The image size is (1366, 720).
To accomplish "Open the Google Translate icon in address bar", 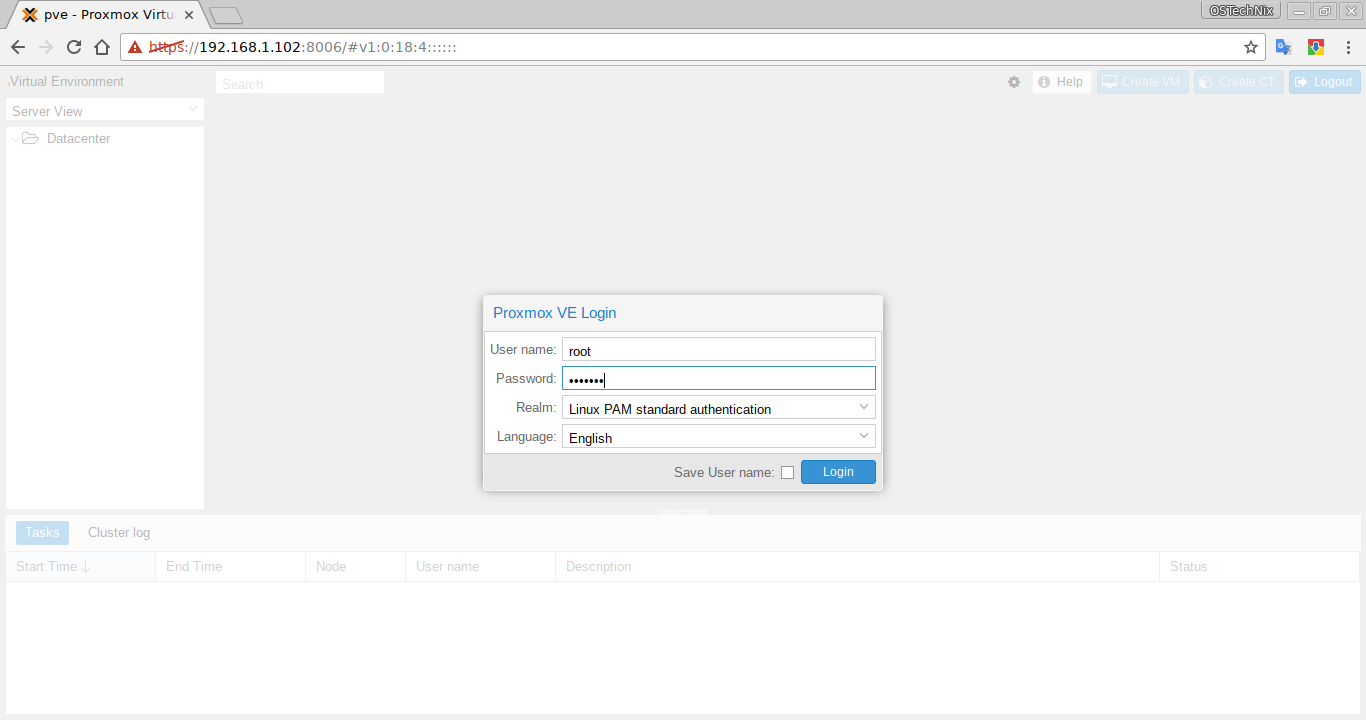I will point(1283,46).
